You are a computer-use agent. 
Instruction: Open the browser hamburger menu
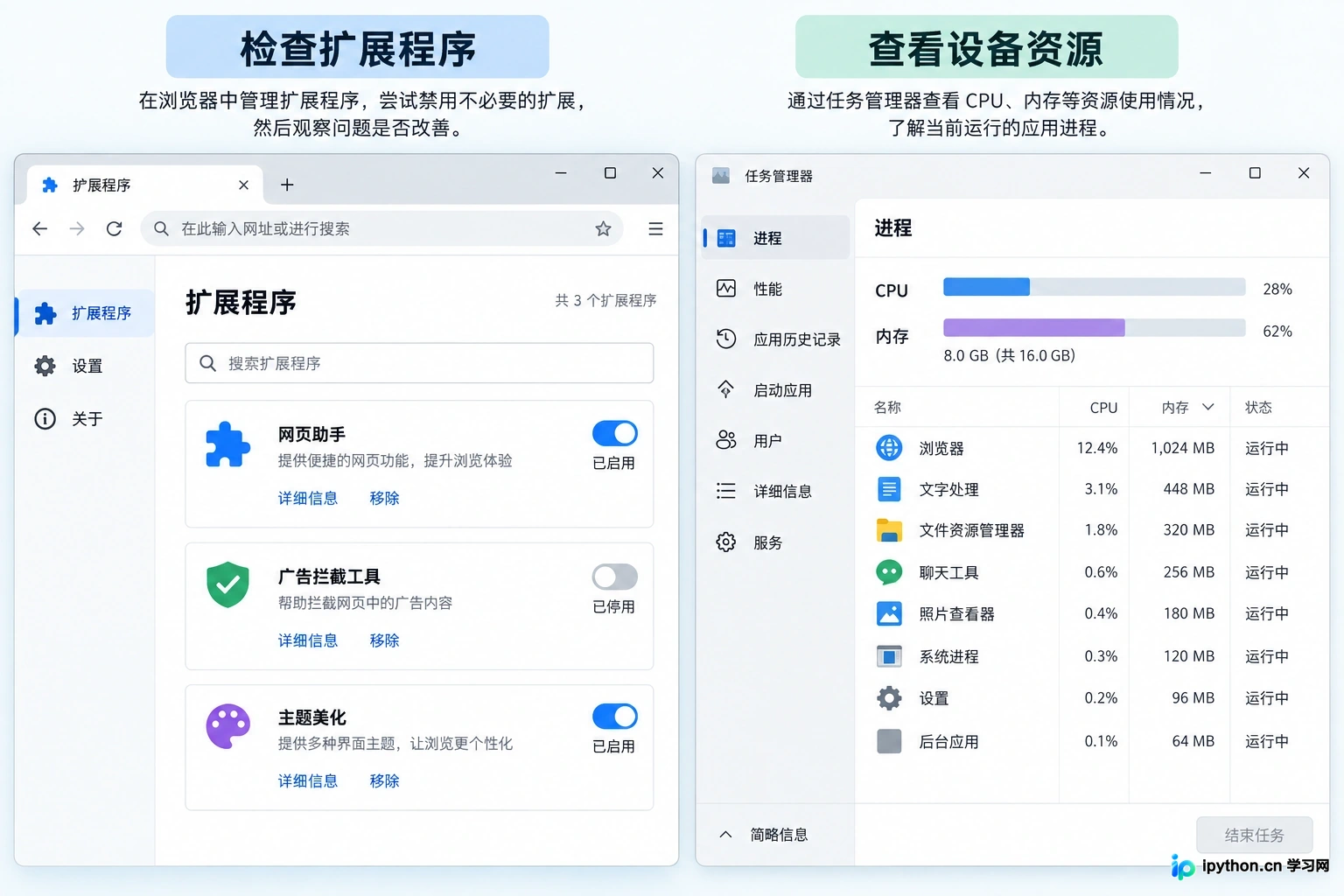coord(655,229)
